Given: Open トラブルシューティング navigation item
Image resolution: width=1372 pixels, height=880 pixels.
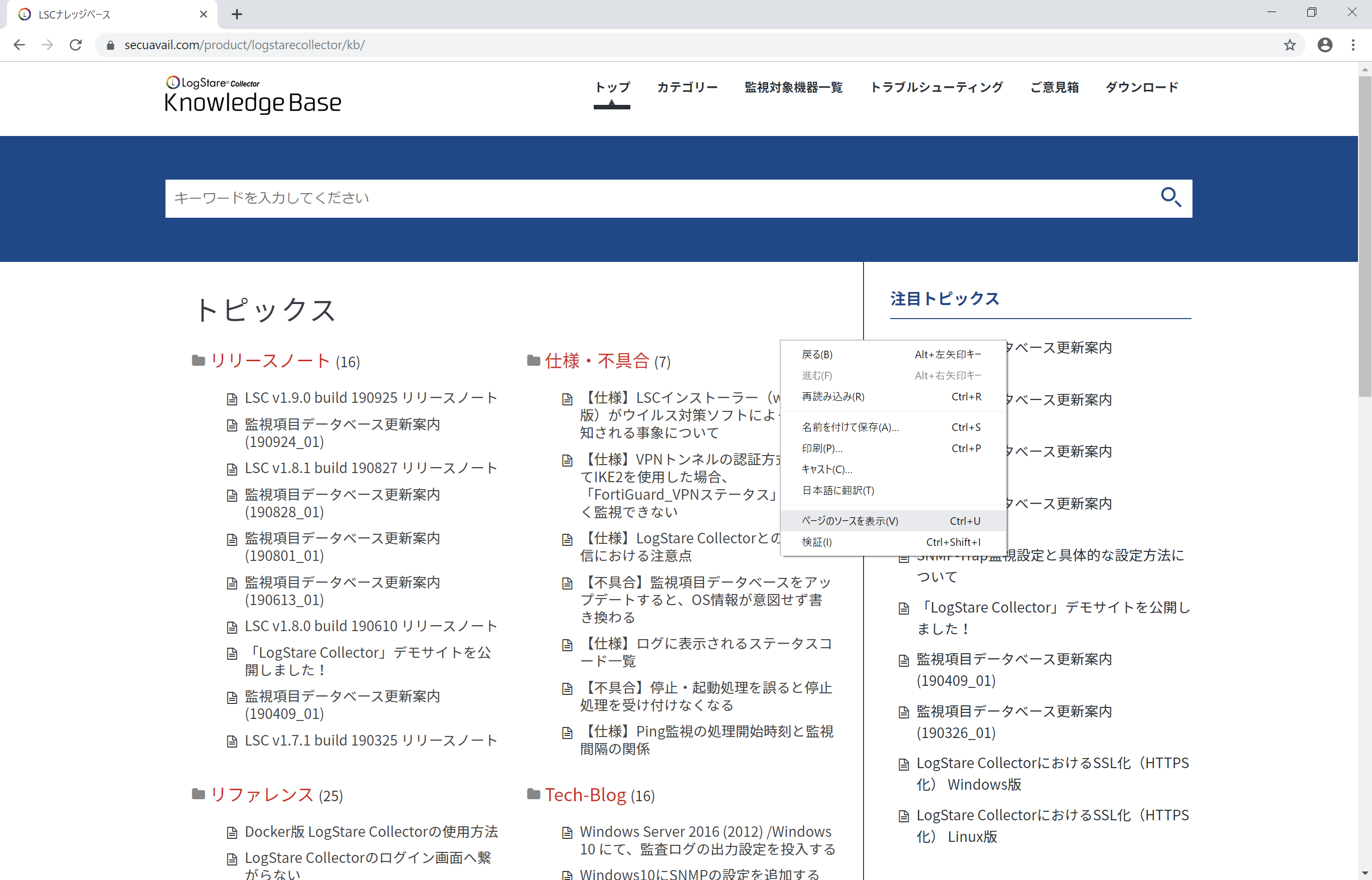Looking at the screenshot, I should tap(936, 87).
